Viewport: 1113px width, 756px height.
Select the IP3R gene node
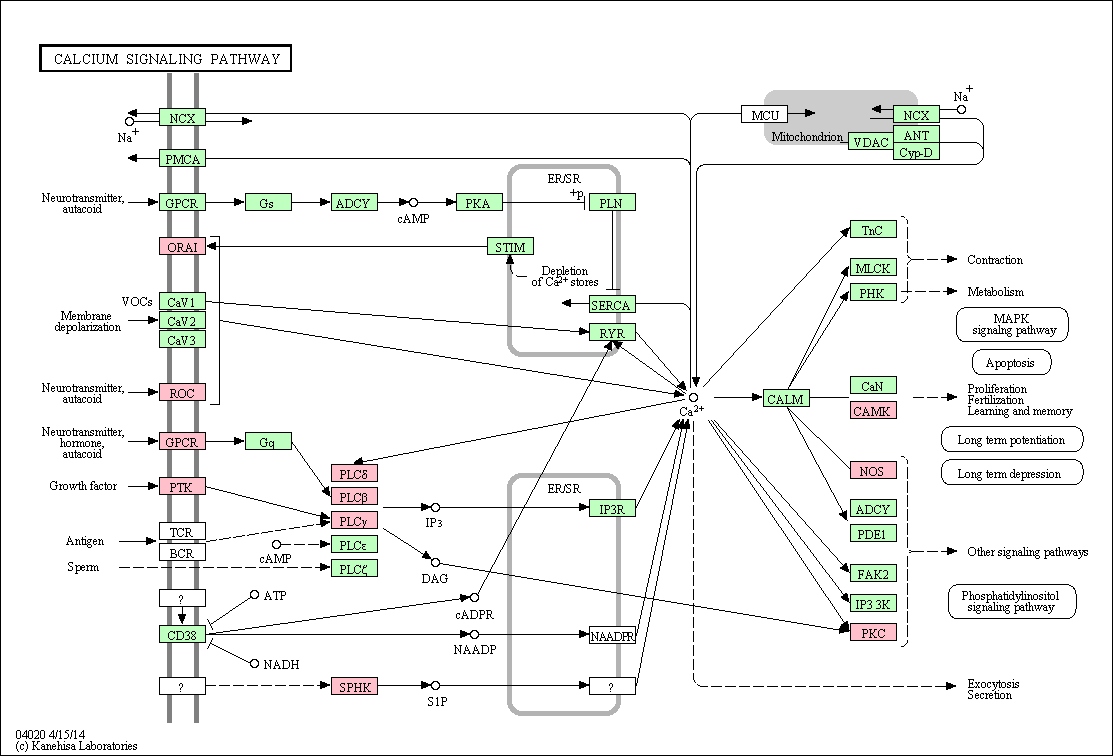(612, 509)
